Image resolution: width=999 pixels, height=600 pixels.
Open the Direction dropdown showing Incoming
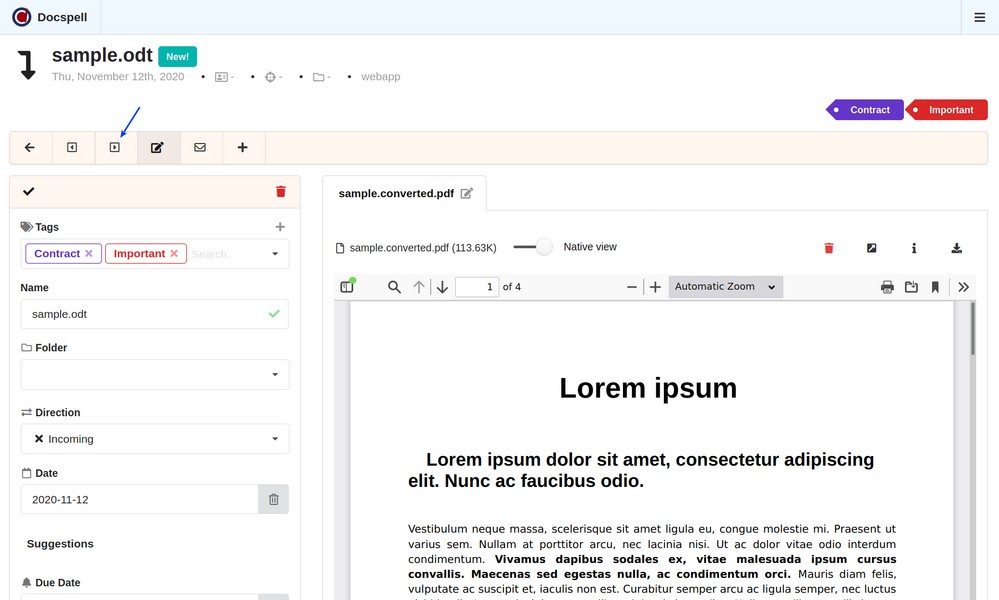pyautogui.click(x=155, y=439)
